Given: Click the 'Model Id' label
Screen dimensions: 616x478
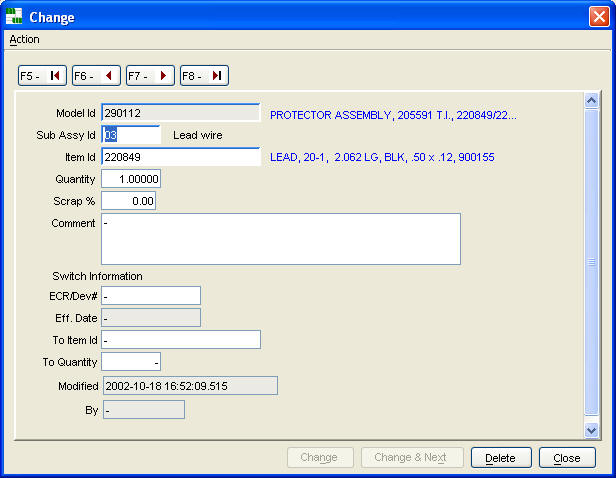Looking at the screenshot, I should tap(76, 113).
